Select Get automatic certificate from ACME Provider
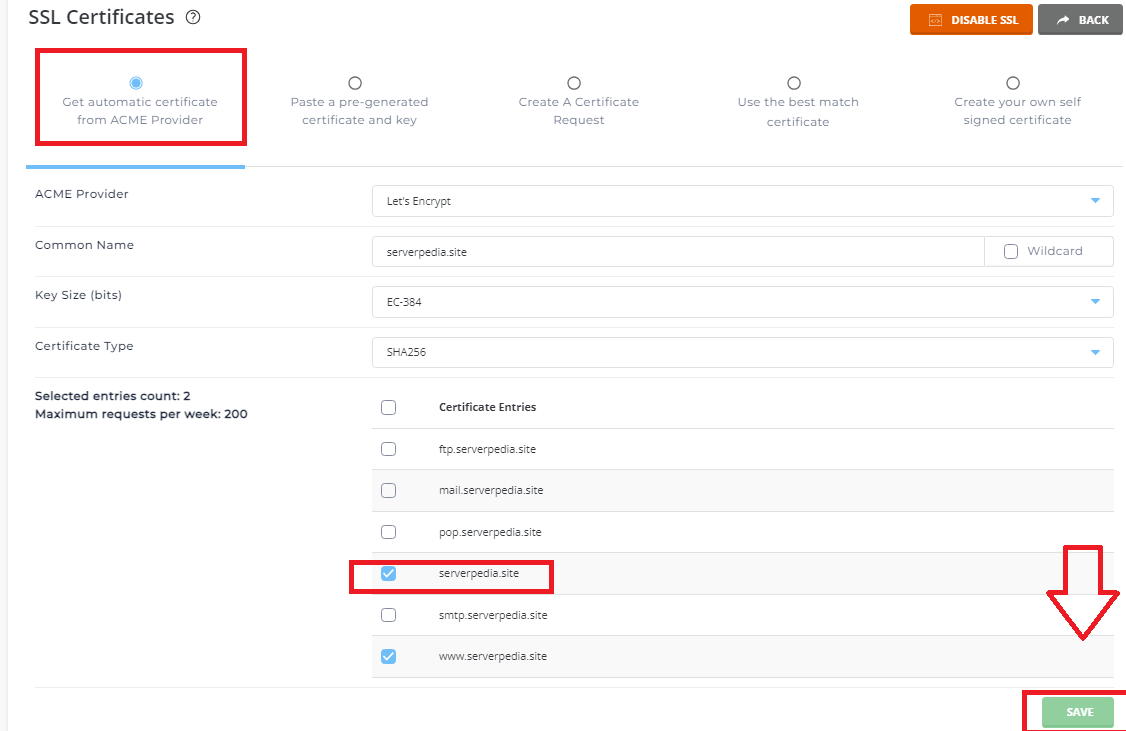This screenshot has width=1126, height=731. 136,83
